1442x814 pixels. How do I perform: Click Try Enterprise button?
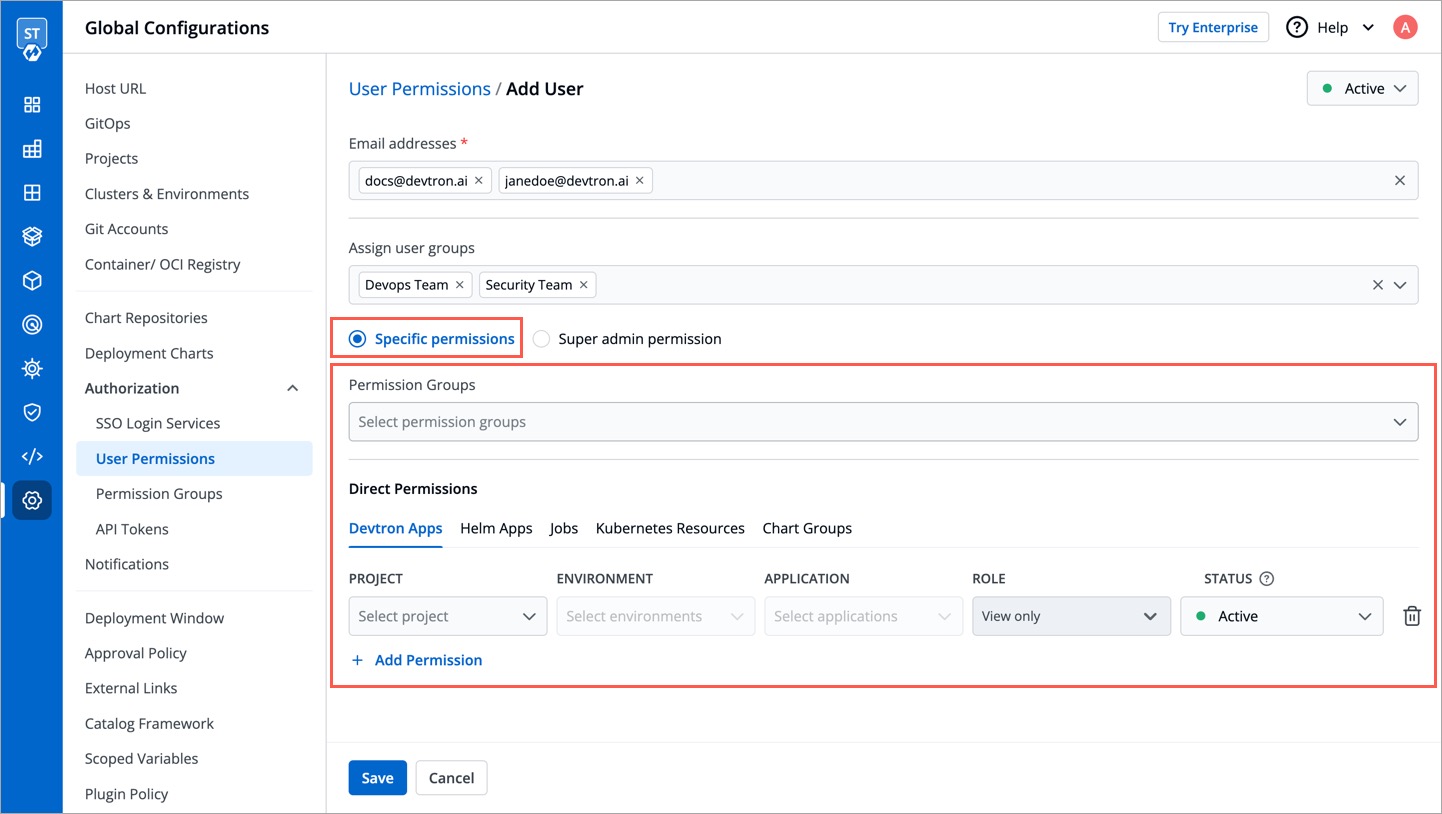pyautogui.click(x=1213, y=27)
